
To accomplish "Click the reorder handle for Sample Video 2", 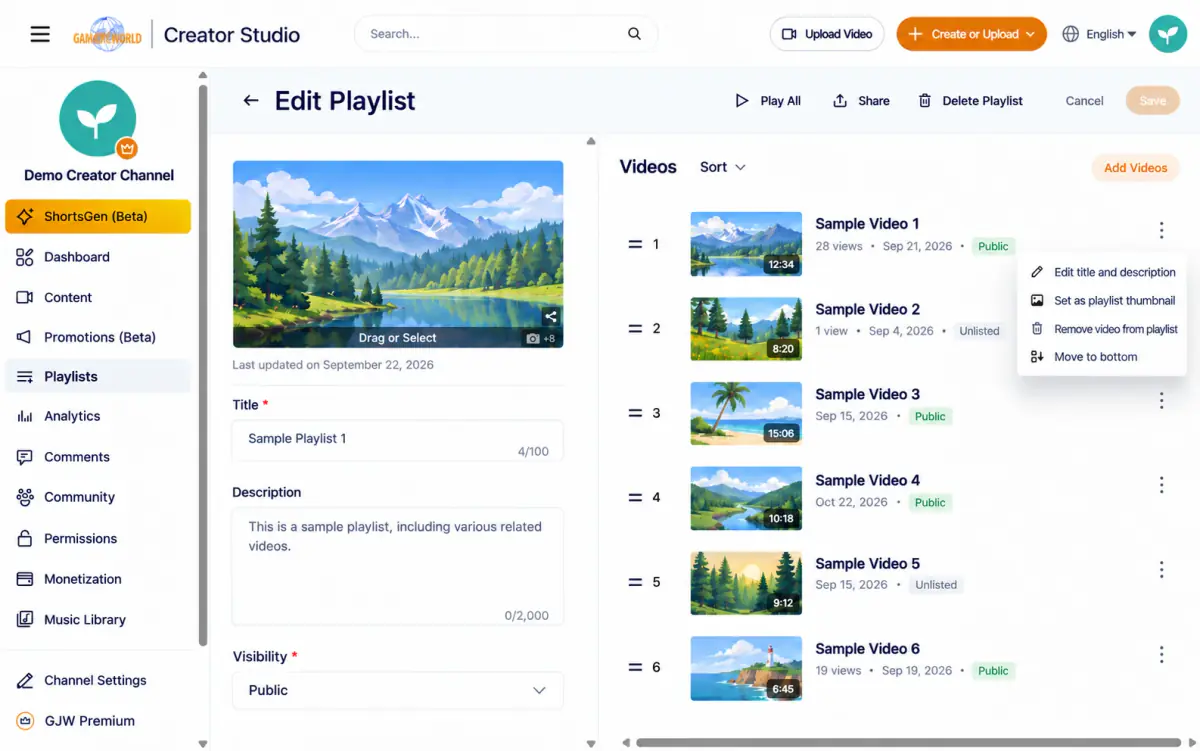I will (x=634, y=329).
